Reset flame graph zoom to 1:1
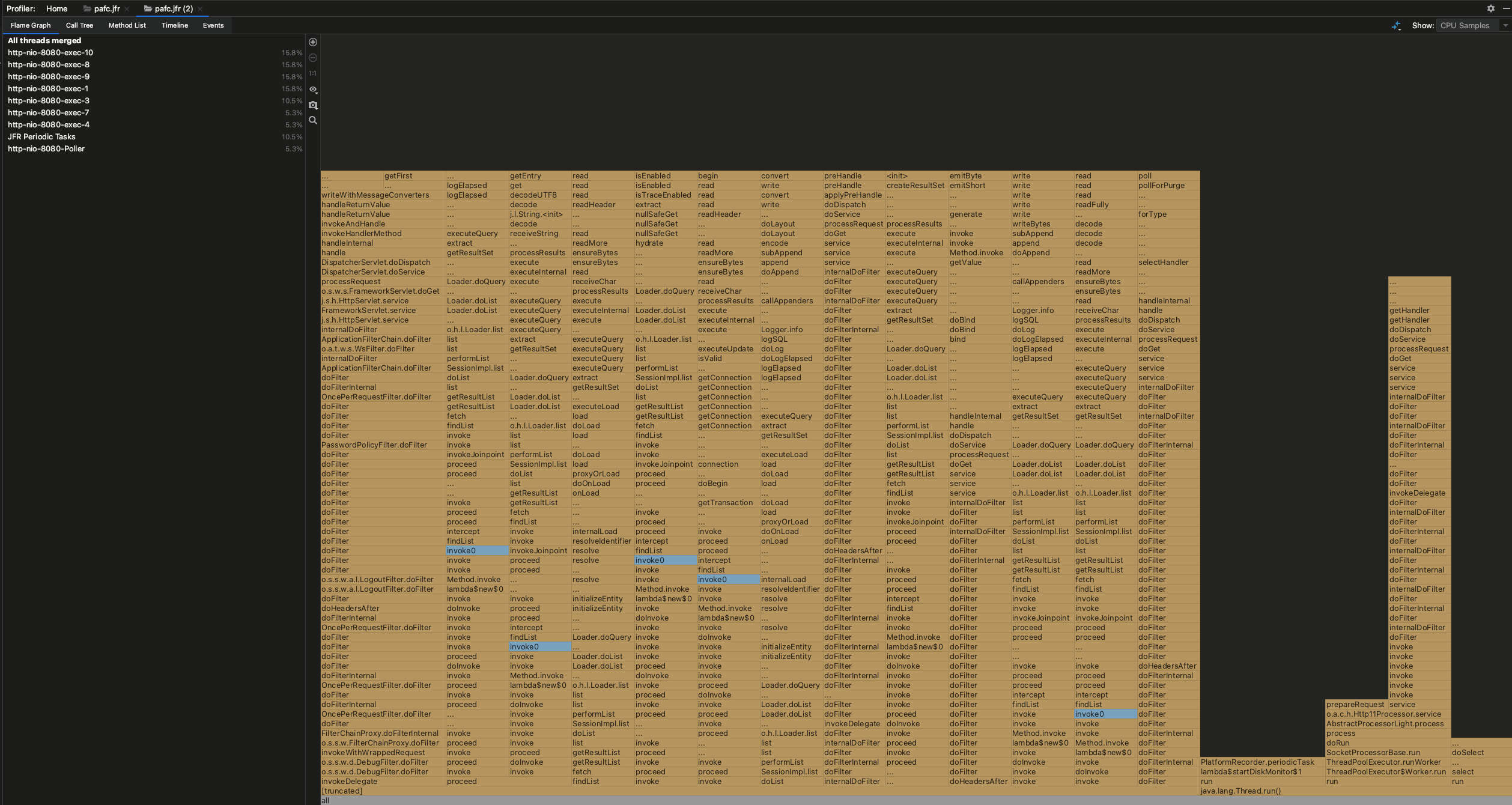This screenshot has height=805, width=1512. pyautogui.click(x=313, y=73)
